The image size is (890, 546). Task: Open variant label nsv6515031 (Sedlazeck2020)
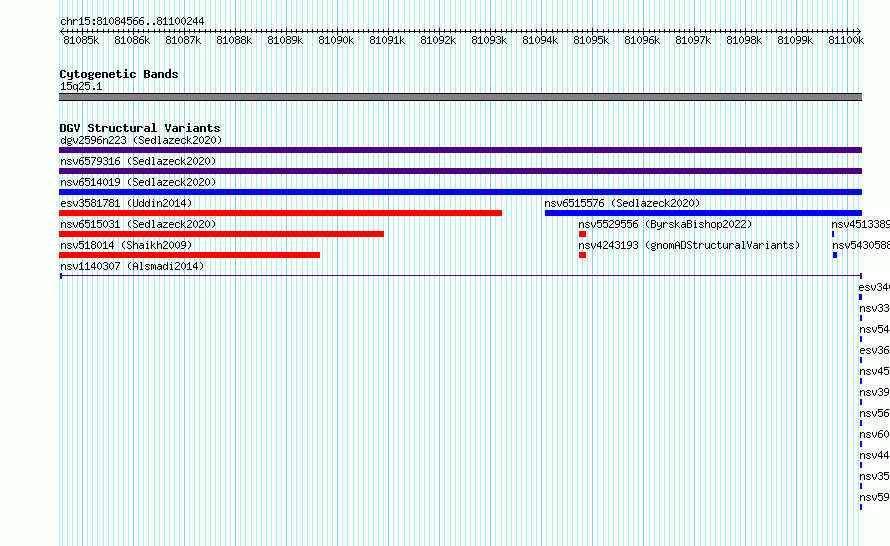[138, 224]
